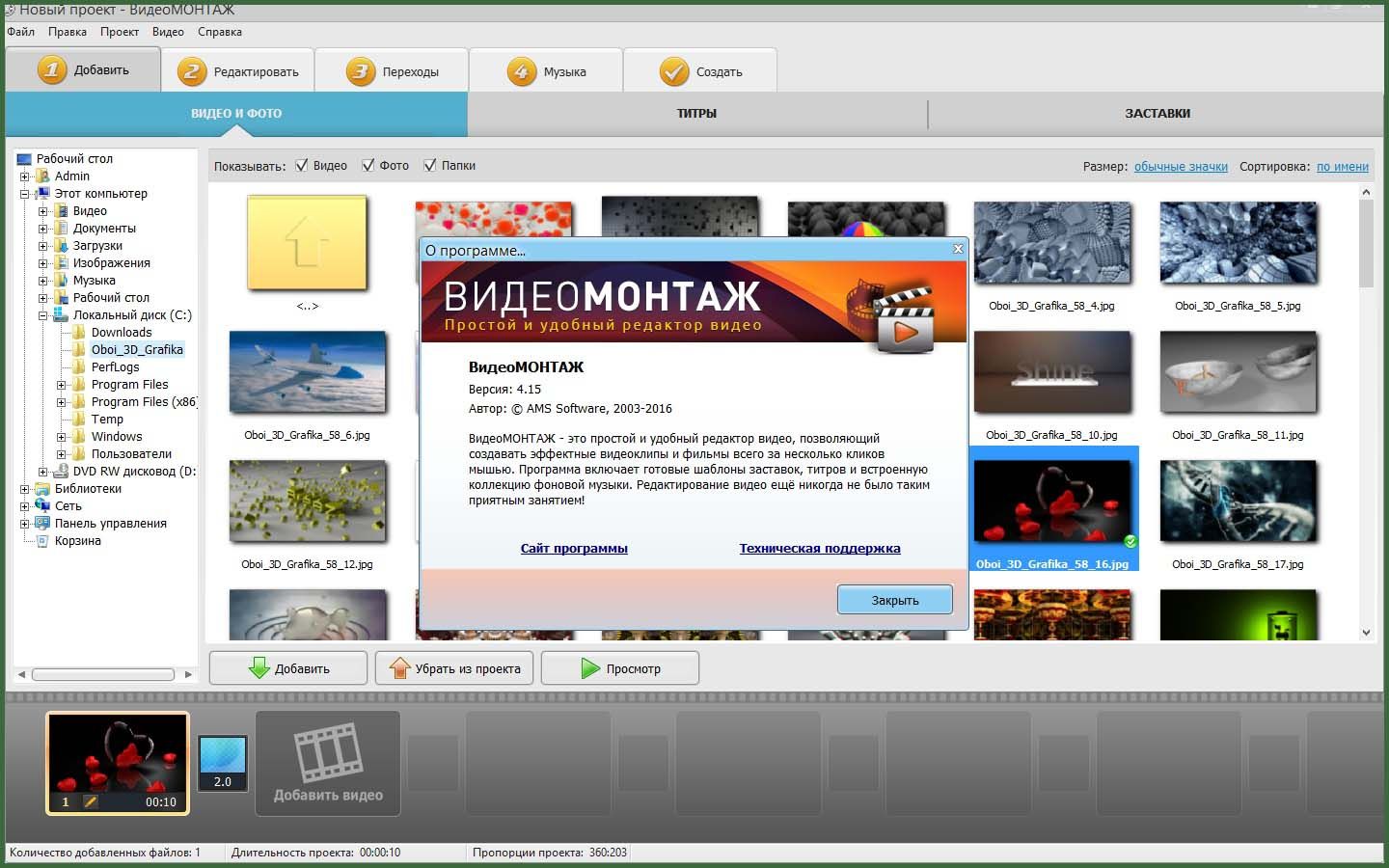The height and width of the screenshot is (868, 1389).
Task: Go to the Создать tab
Action: click(700, 70)
